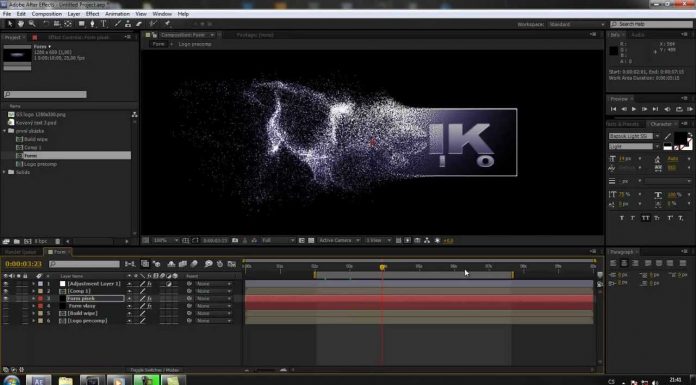
Task: Click the eyedropper in Character panel
Action: point(667,136)
